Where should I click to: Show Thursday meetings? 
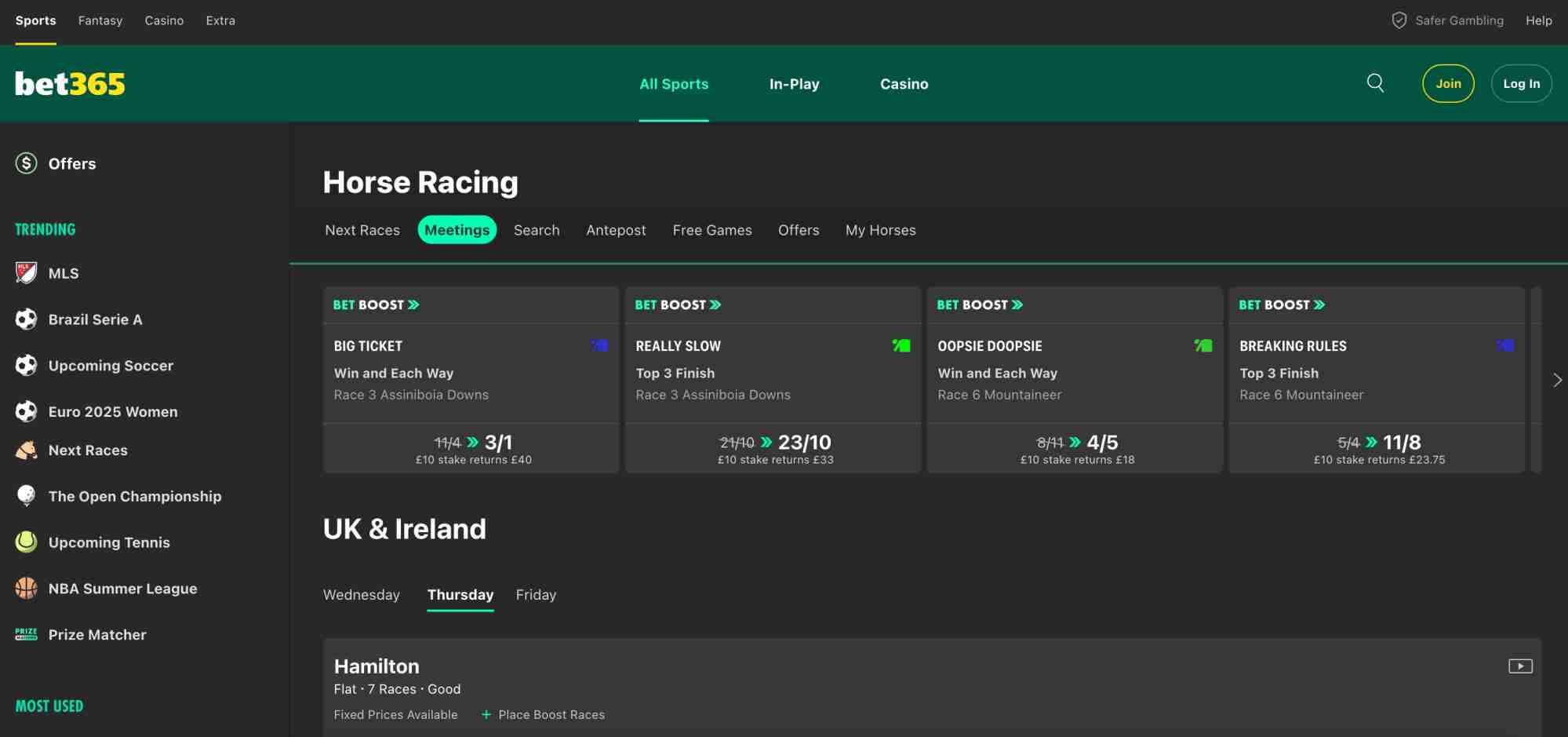click(460, 595)
